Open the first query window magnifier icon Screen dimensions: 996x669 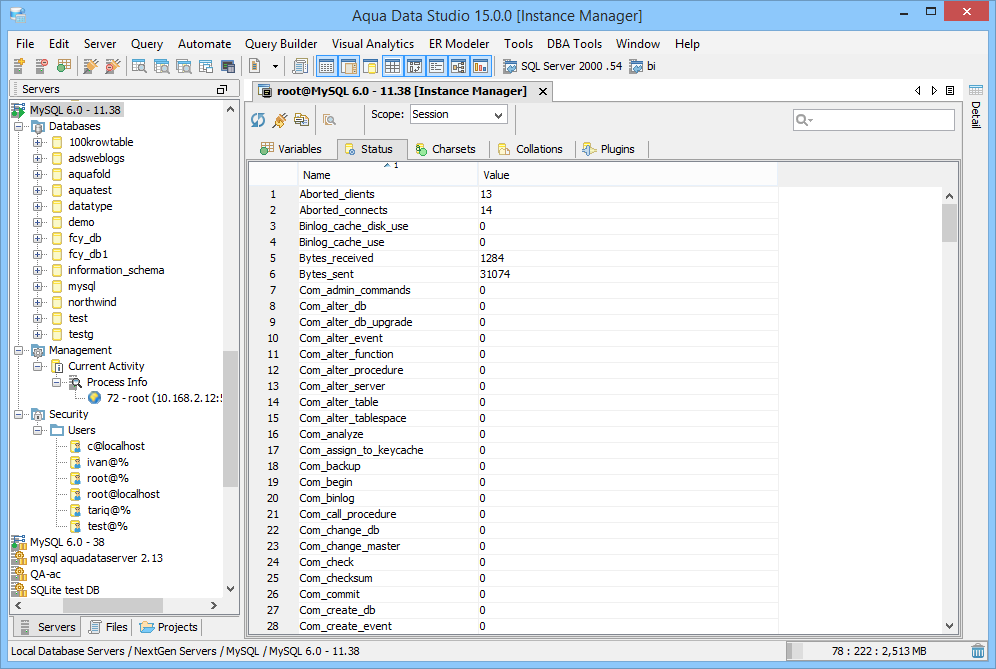(x=139, y=65)
